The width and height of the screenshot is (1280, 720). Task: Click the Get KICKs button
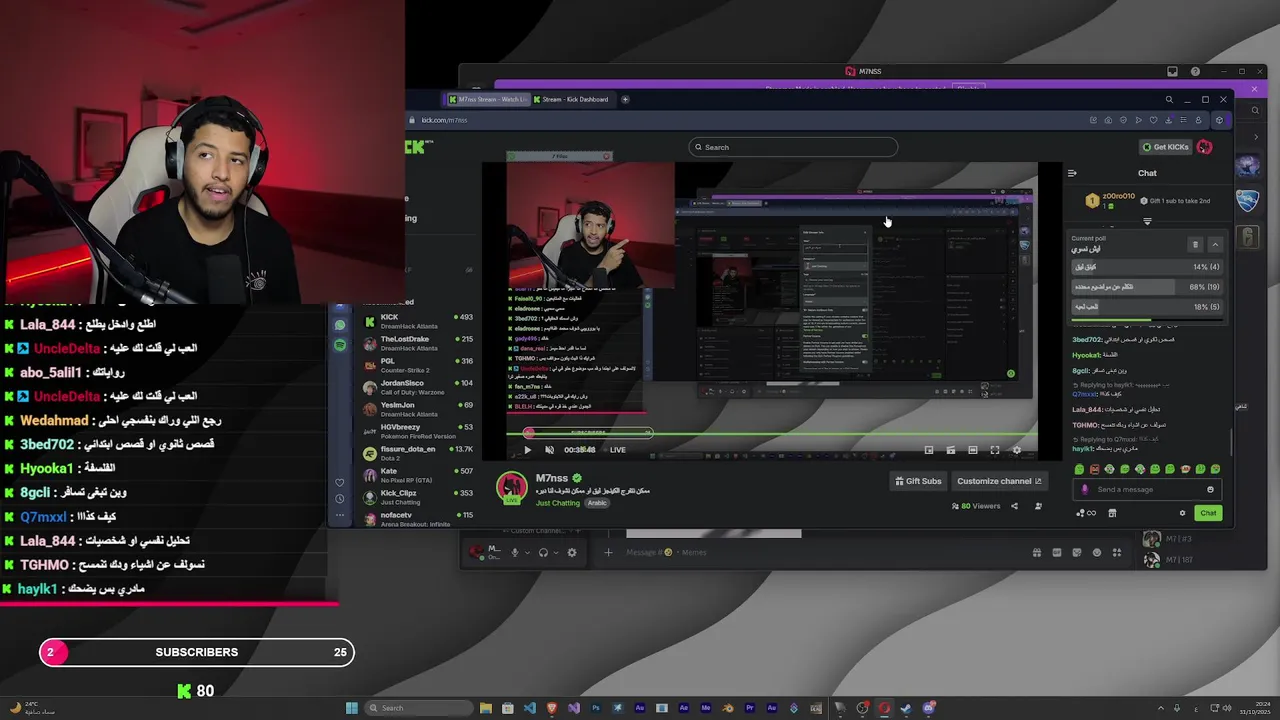click(x=1165, y=147)
